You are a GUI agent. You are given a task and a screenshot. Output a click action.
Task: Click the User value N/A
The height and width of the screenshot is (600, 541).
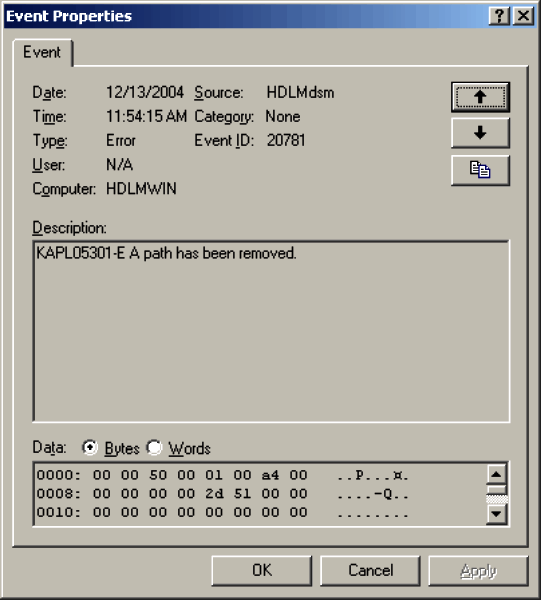(119, 165)
